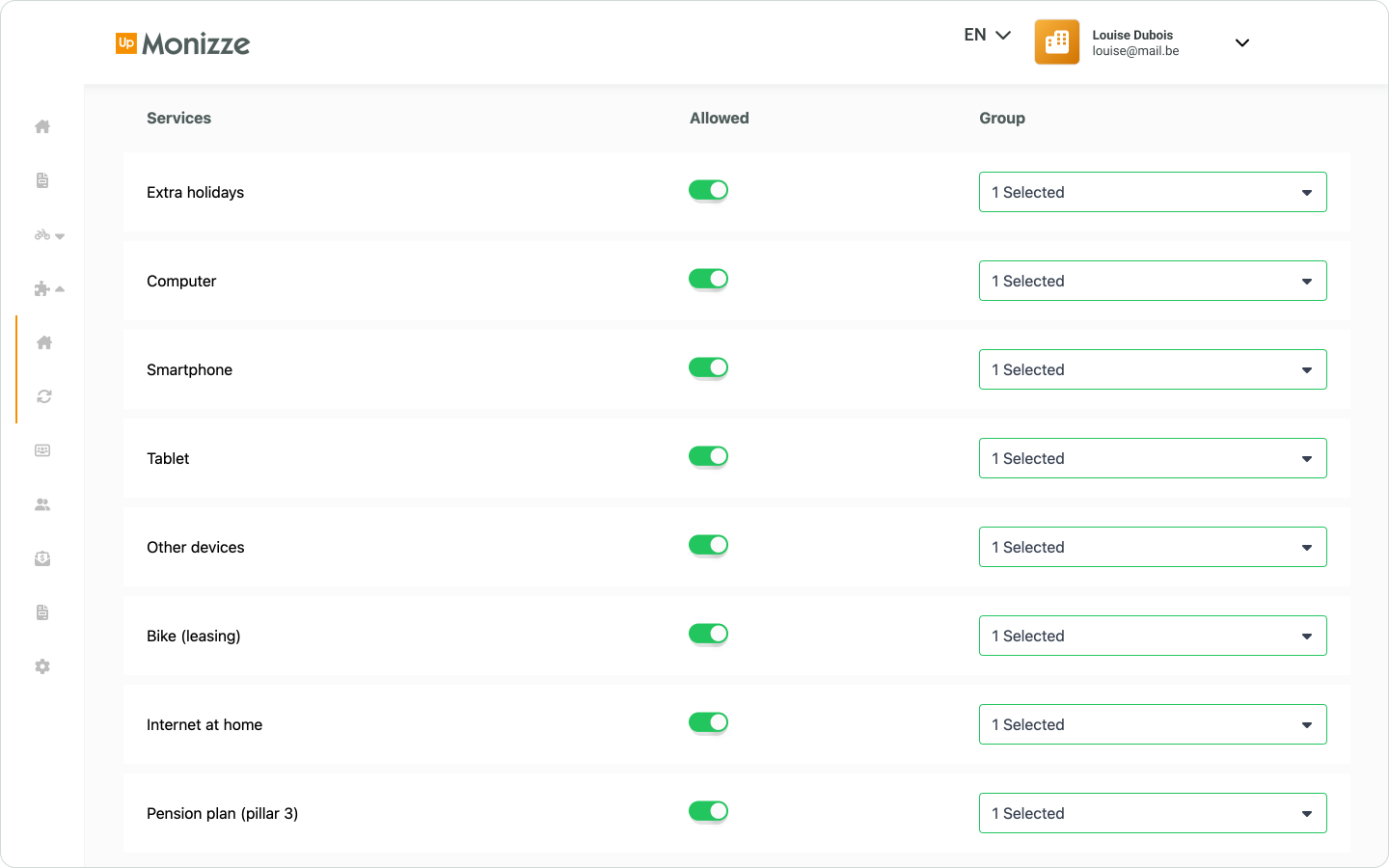Disable the Smartphone allowed switch
The height and width of the screenshot is (868, 1389).
click(x=708, y=367)
